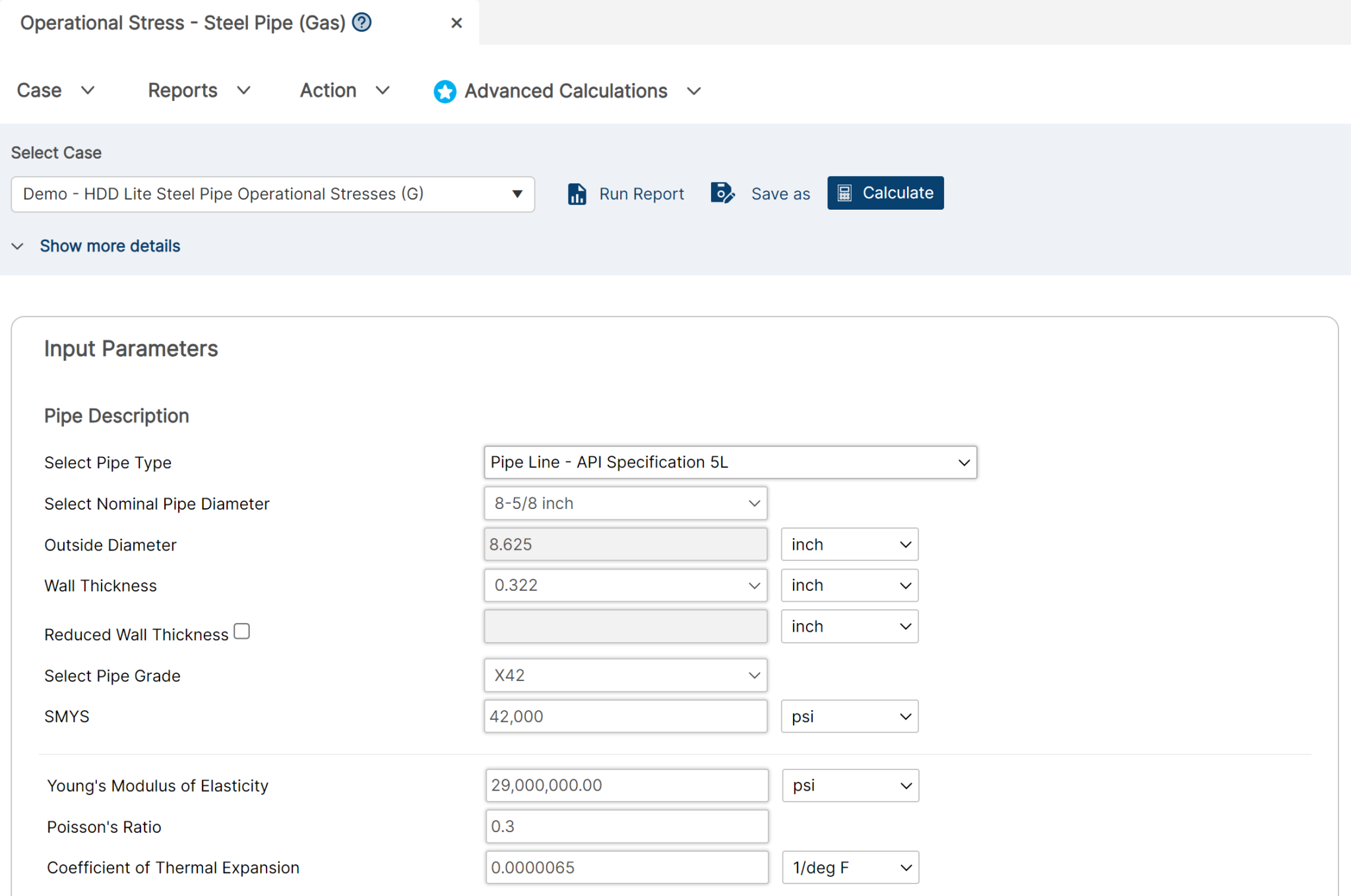Enable the Reduced Wall Thickness checkbox
Image resolution: width=1351 pixels, height=896 pixels.
241,631
